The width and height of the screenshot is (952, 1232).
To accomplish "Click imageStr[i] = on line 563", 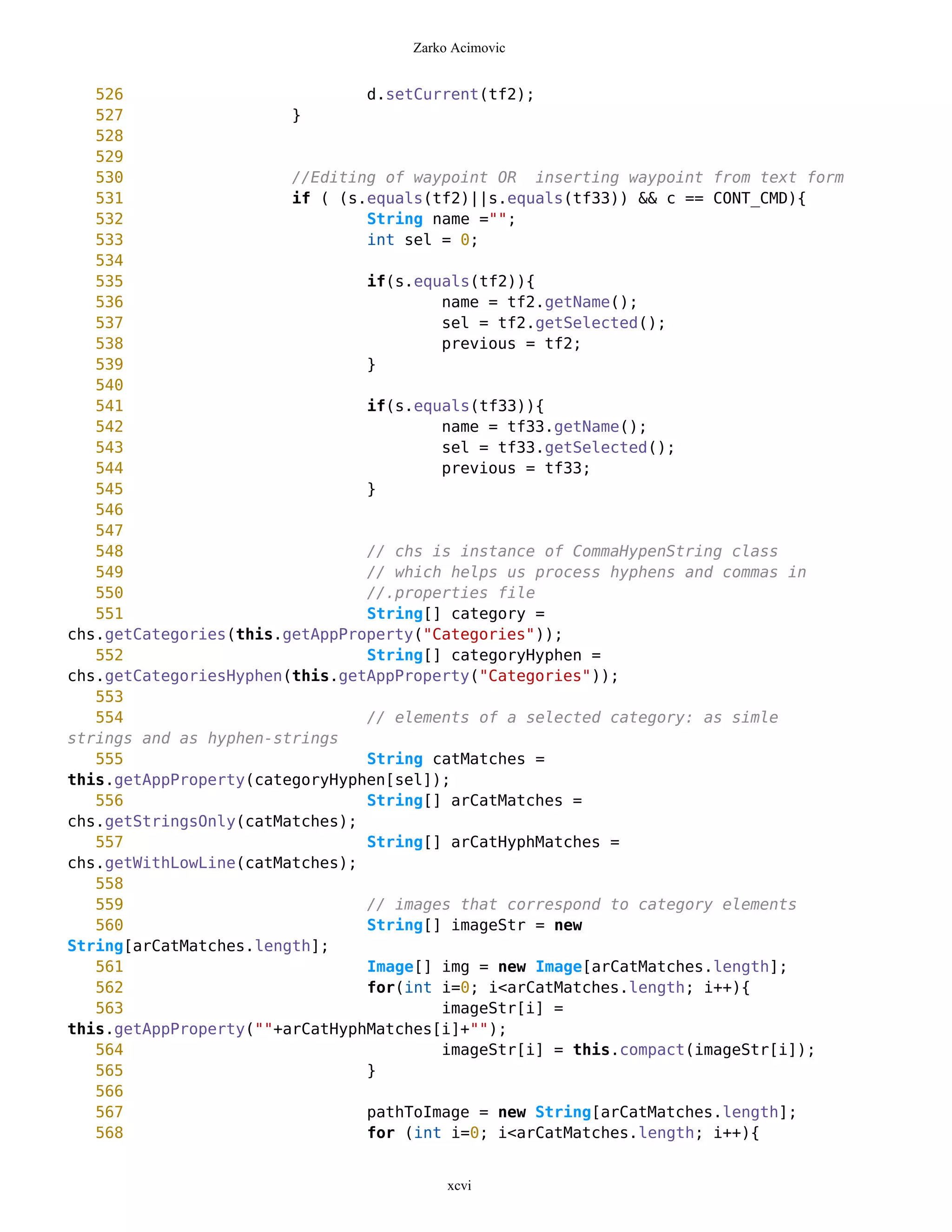I will [502, 1008].
